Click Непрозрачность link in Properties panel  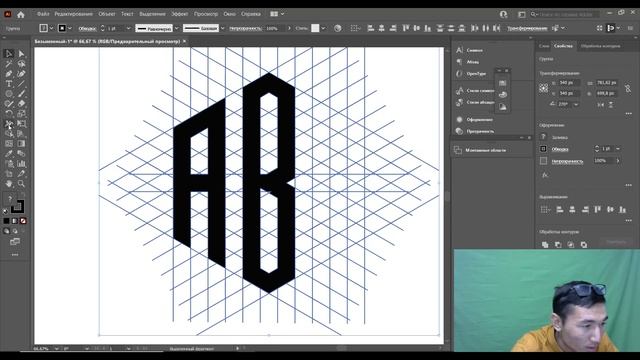[567, 161]
